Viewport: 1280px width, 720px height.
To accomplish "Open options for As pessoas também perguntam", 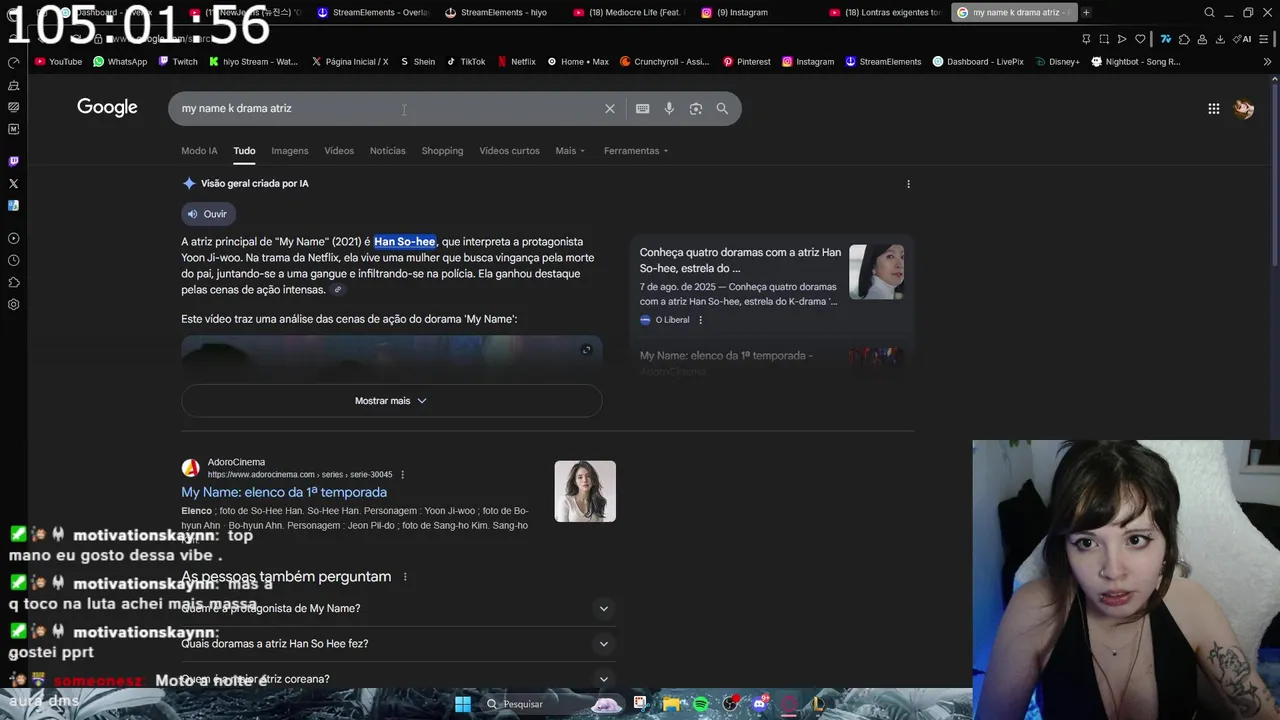I will click(405, 577).
